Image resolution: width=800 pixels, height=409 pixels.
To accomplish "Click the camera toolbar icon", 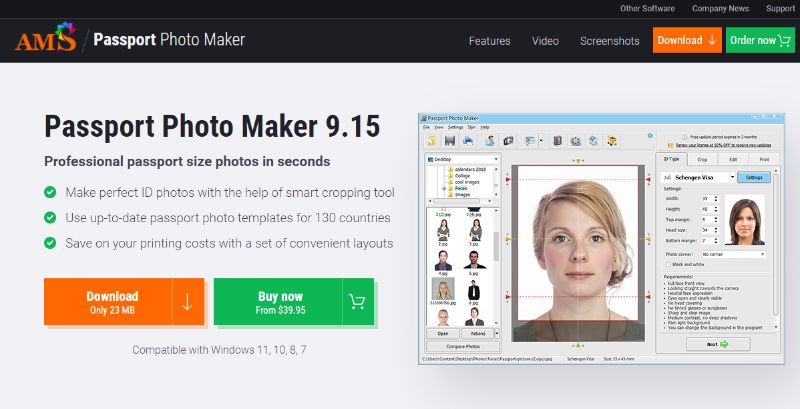I will (508, 141).
